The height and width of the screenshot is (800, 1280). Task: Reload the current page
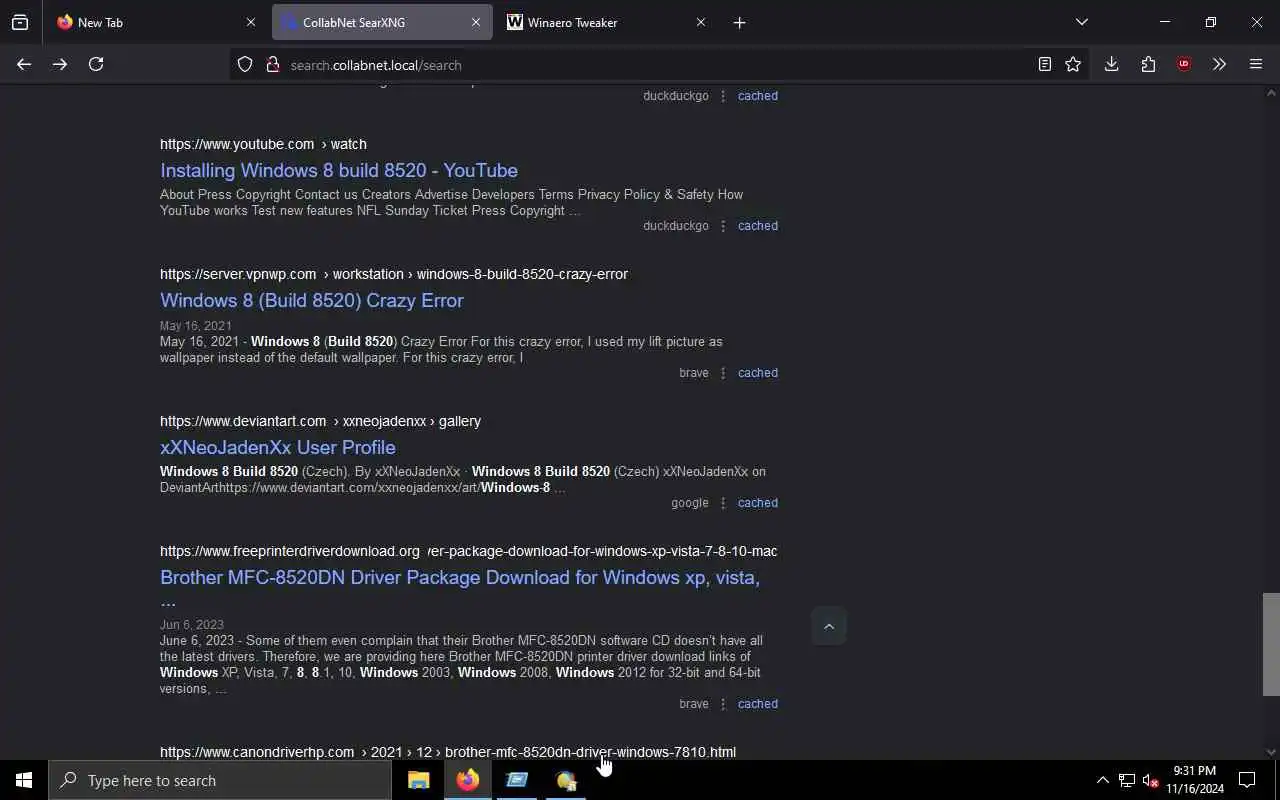(96, 64)
